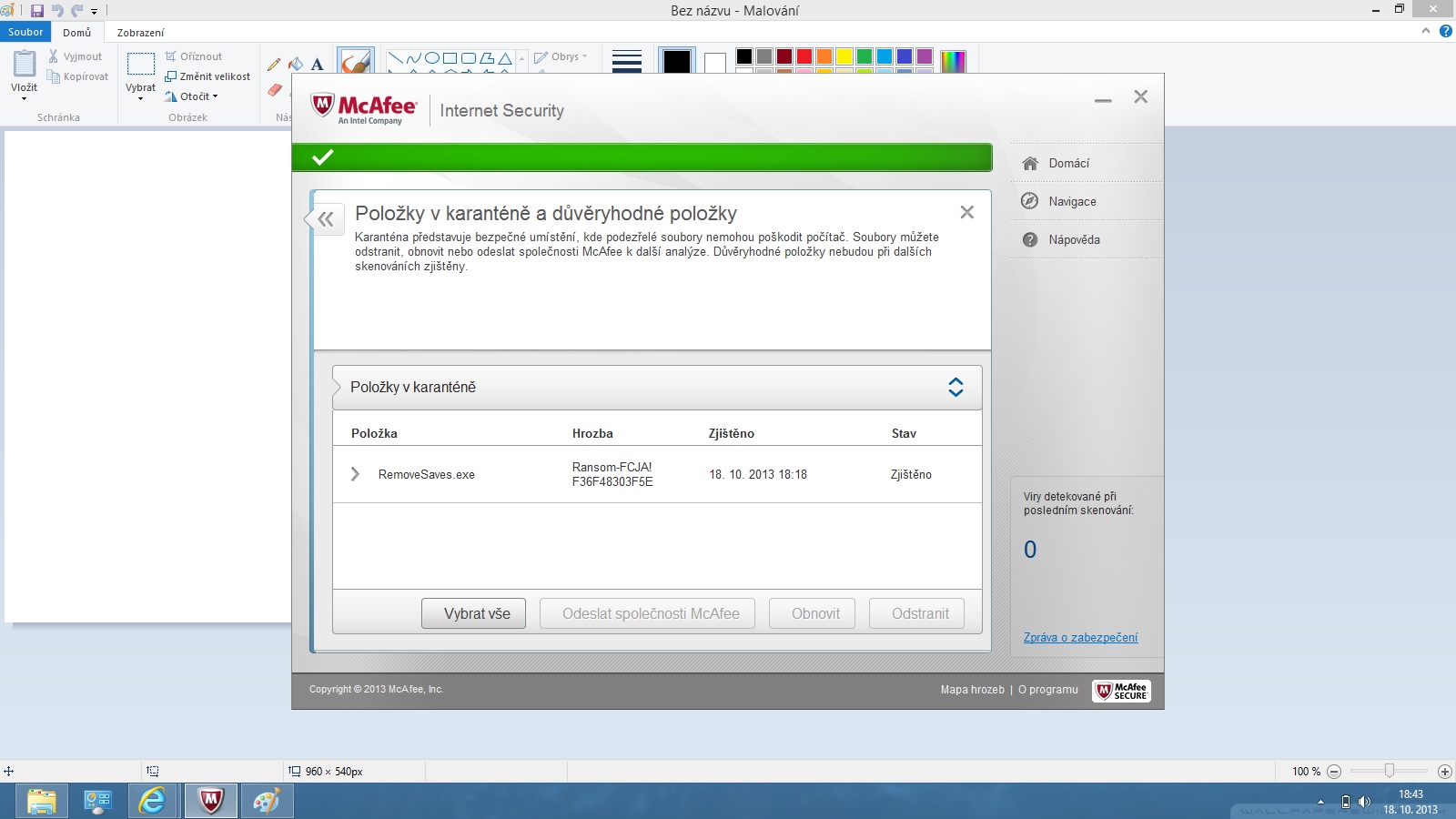This screenshot has width=1456, height=819.
Task: Choose the yellow swatch in Paint's palette
Action: 844,56
